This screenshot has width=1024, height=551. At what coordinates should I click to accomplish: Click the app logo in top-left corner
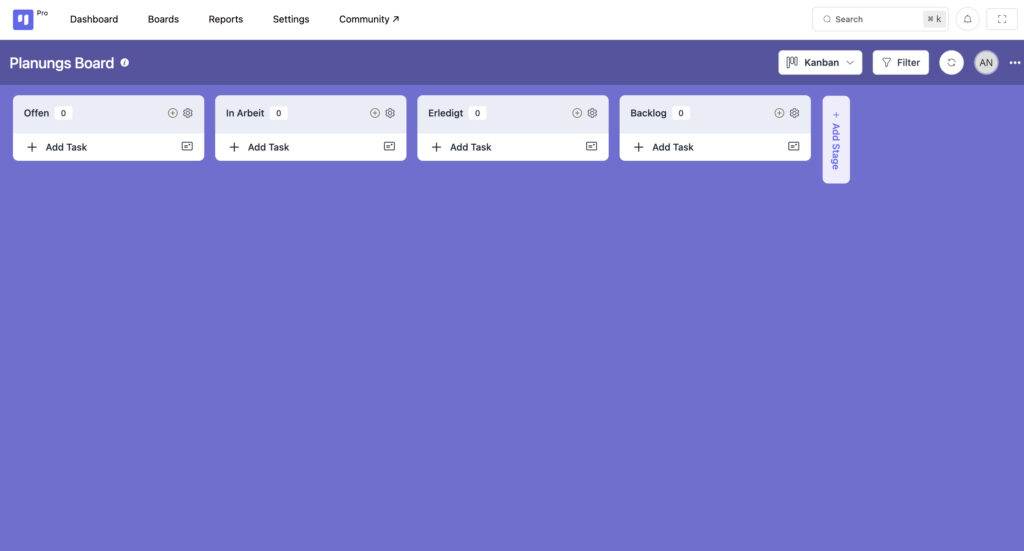(23, 20)
